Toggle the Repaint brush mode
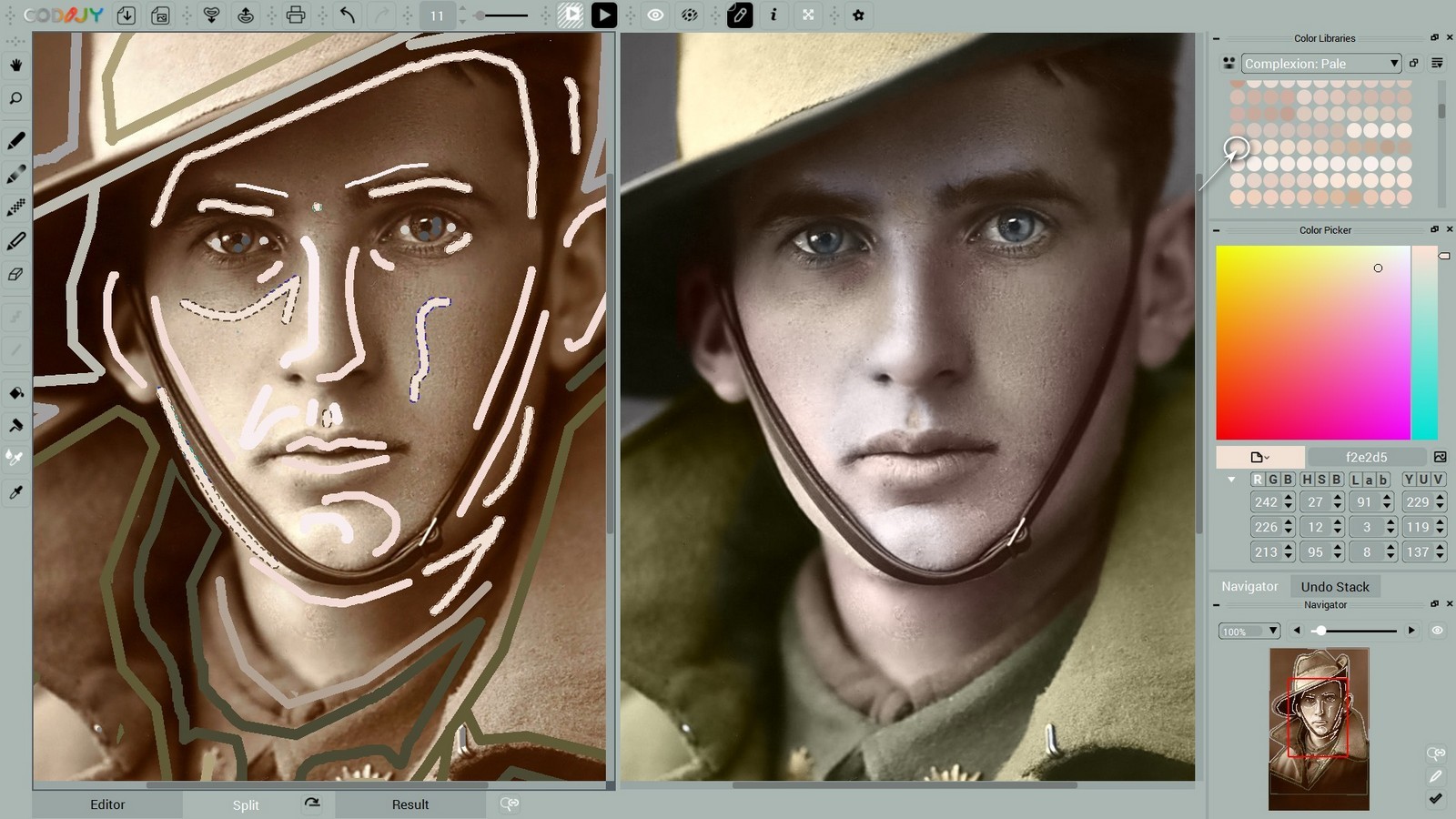Screen dimensions: 1456x819 pyautogui.click(x=15, y=426)
